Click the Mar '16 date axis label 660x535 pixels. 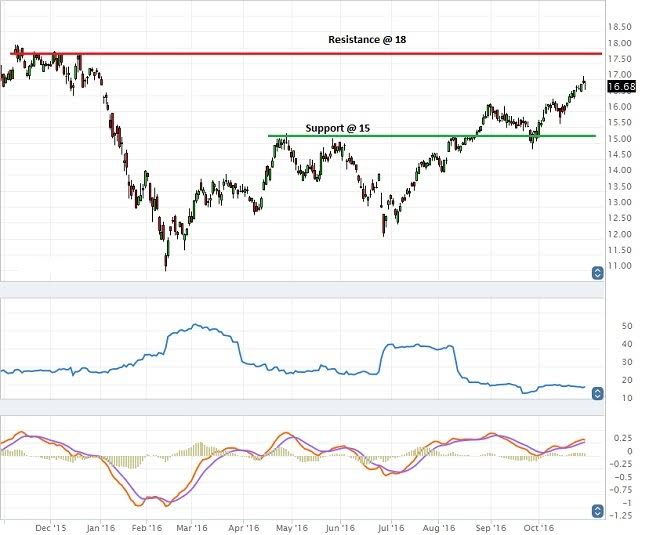coord(192,528)
